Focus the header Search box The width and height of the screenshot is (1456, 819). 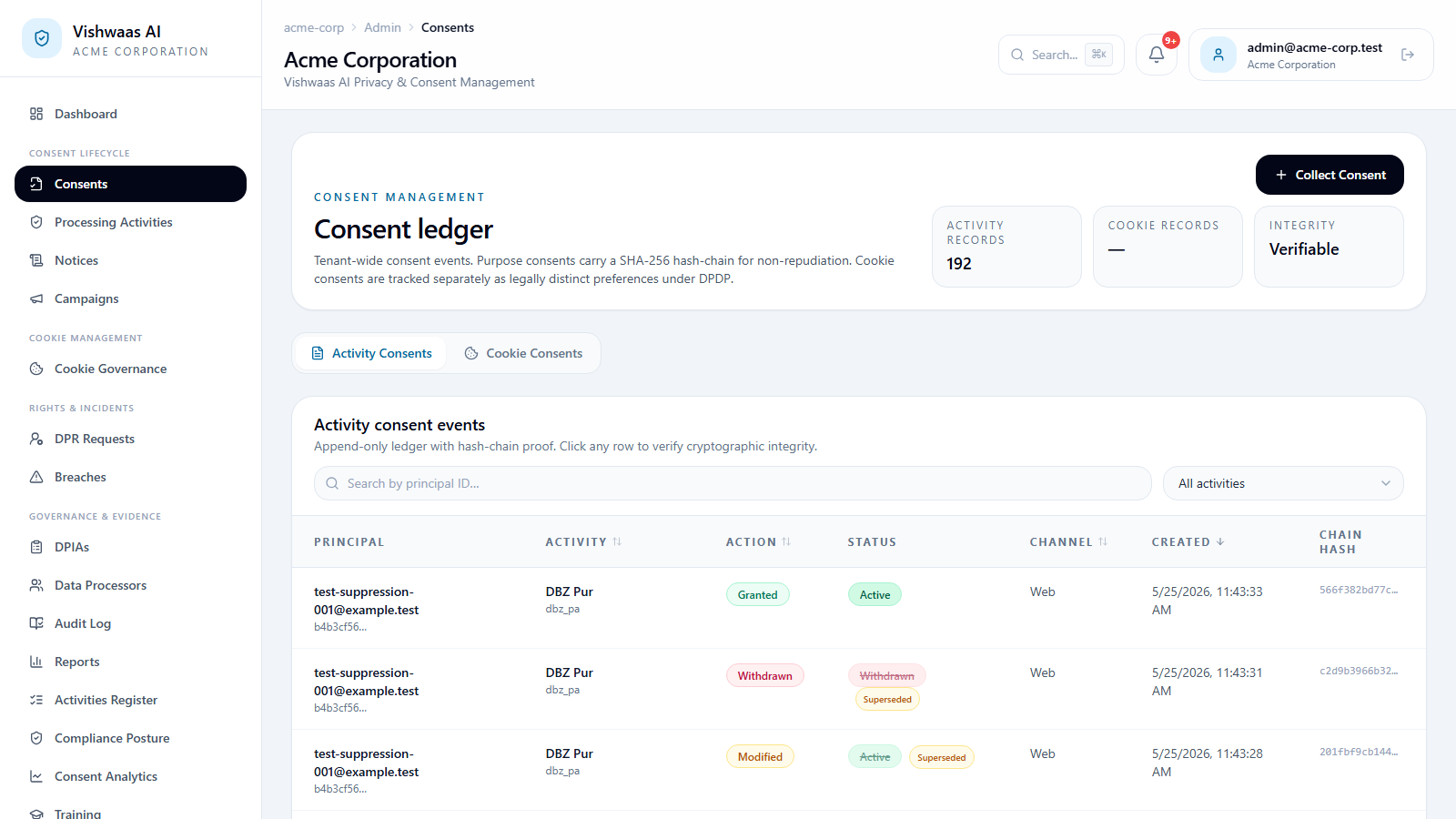(x=1061, y=55)
